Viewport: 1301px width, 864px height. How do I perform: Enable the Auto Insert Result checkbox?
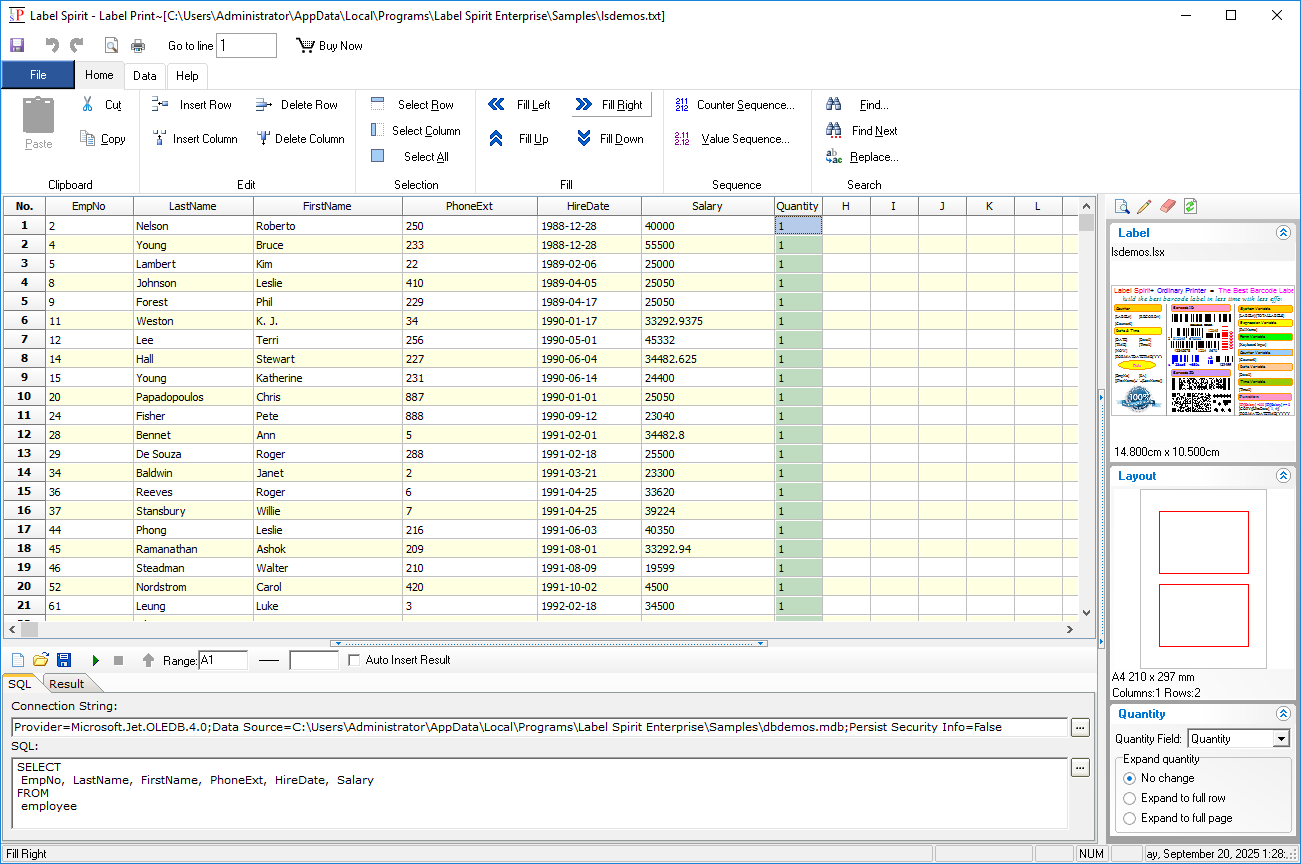tap(354, 660)
